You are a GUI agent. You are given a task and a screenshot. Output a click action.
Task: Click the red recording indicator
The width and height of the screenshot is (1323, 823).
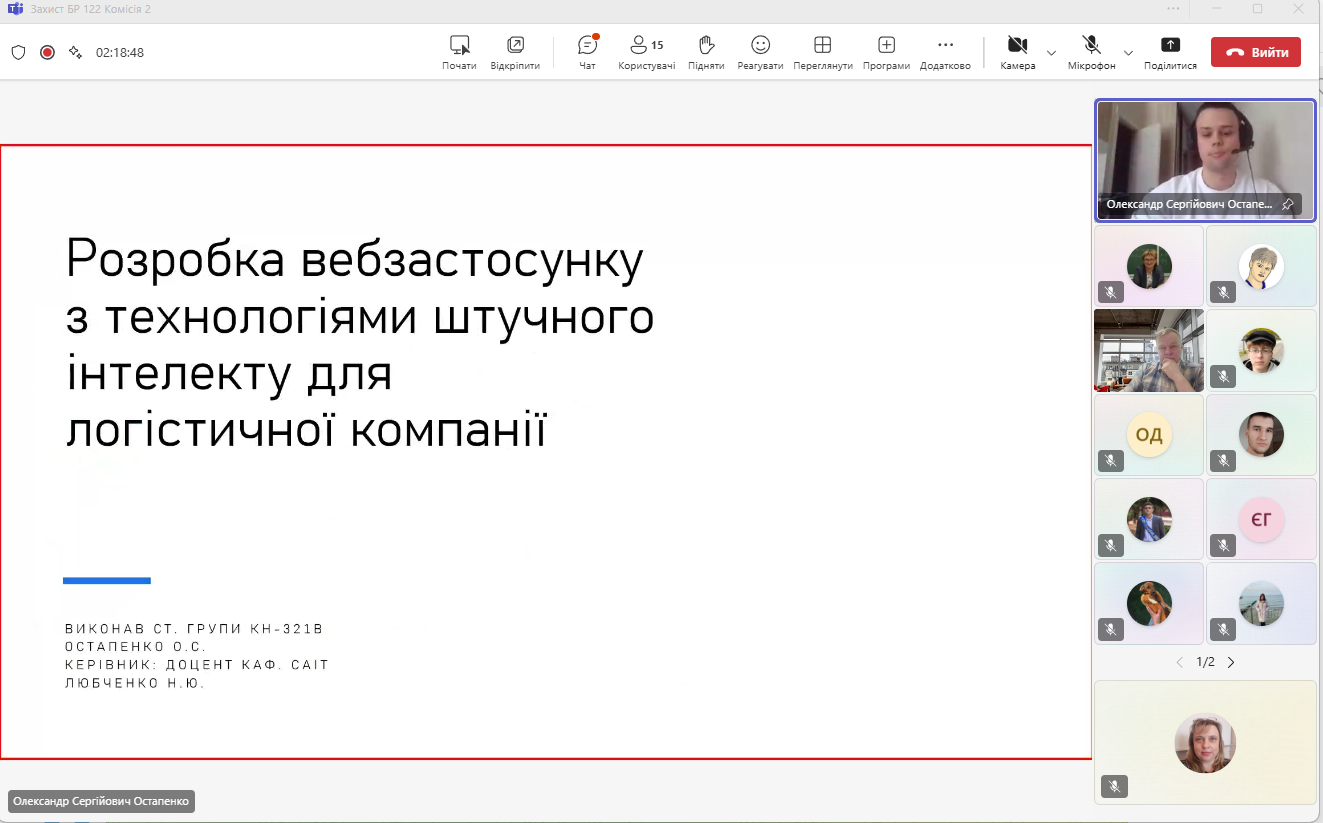click(47, 52)
